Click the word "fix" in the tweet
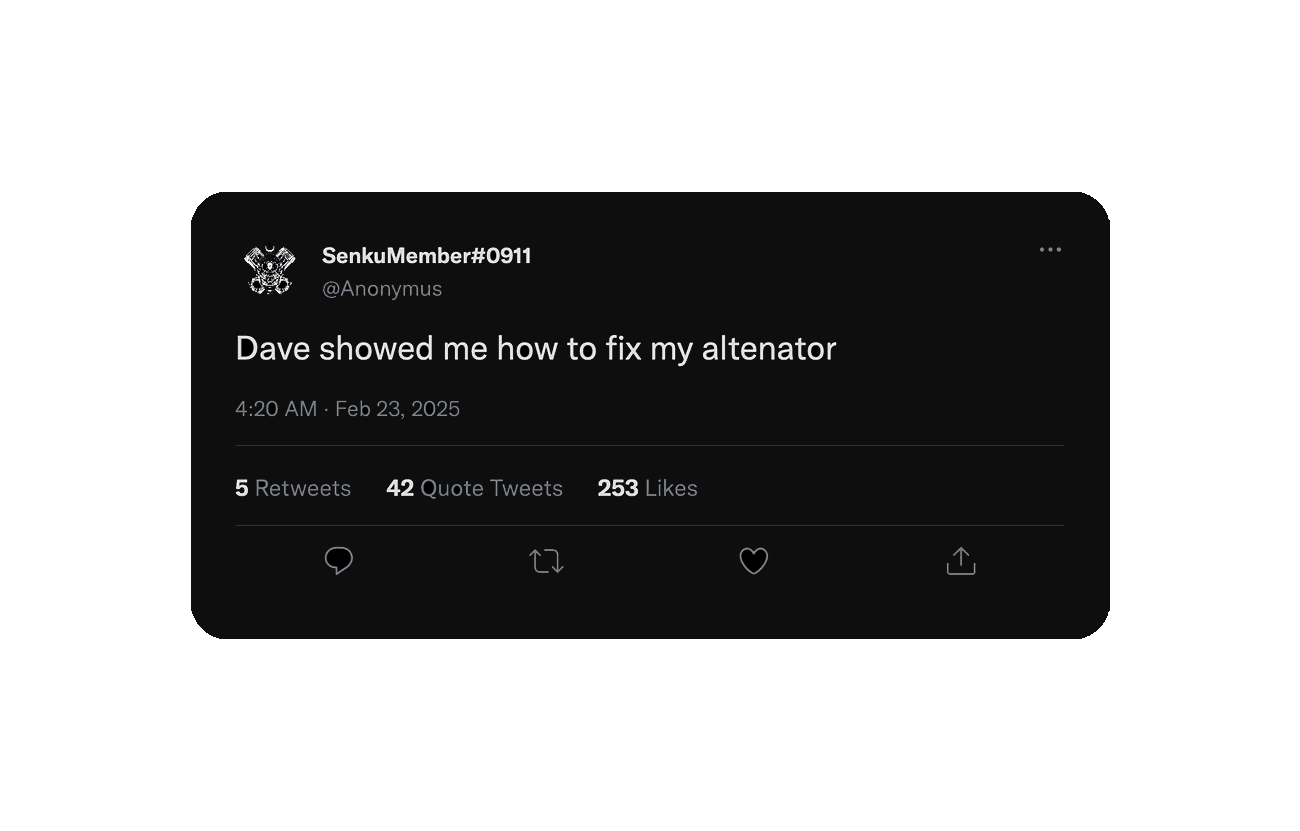 point(622,349)
